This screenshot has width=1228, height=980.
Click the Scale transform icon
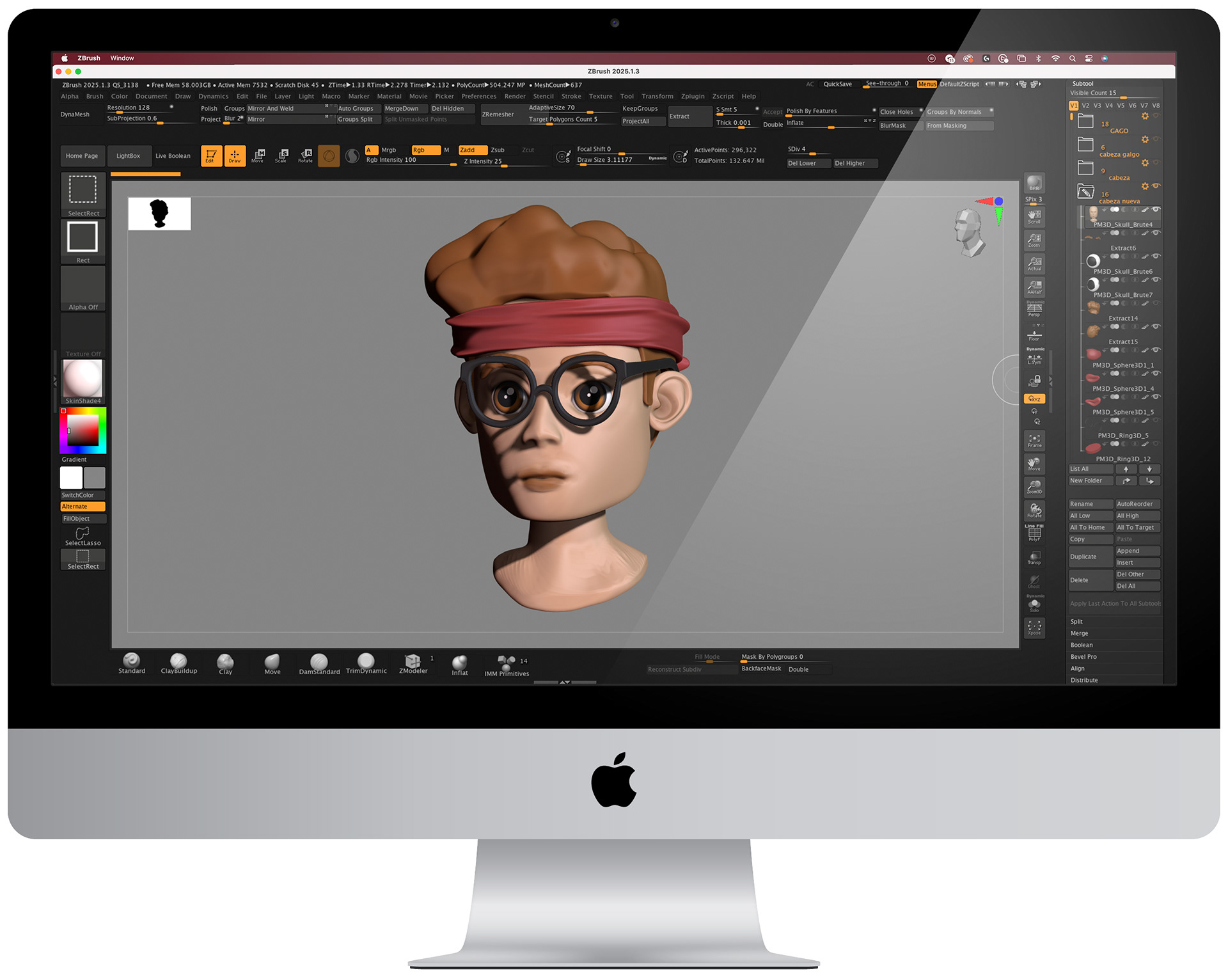click(281, 155)
